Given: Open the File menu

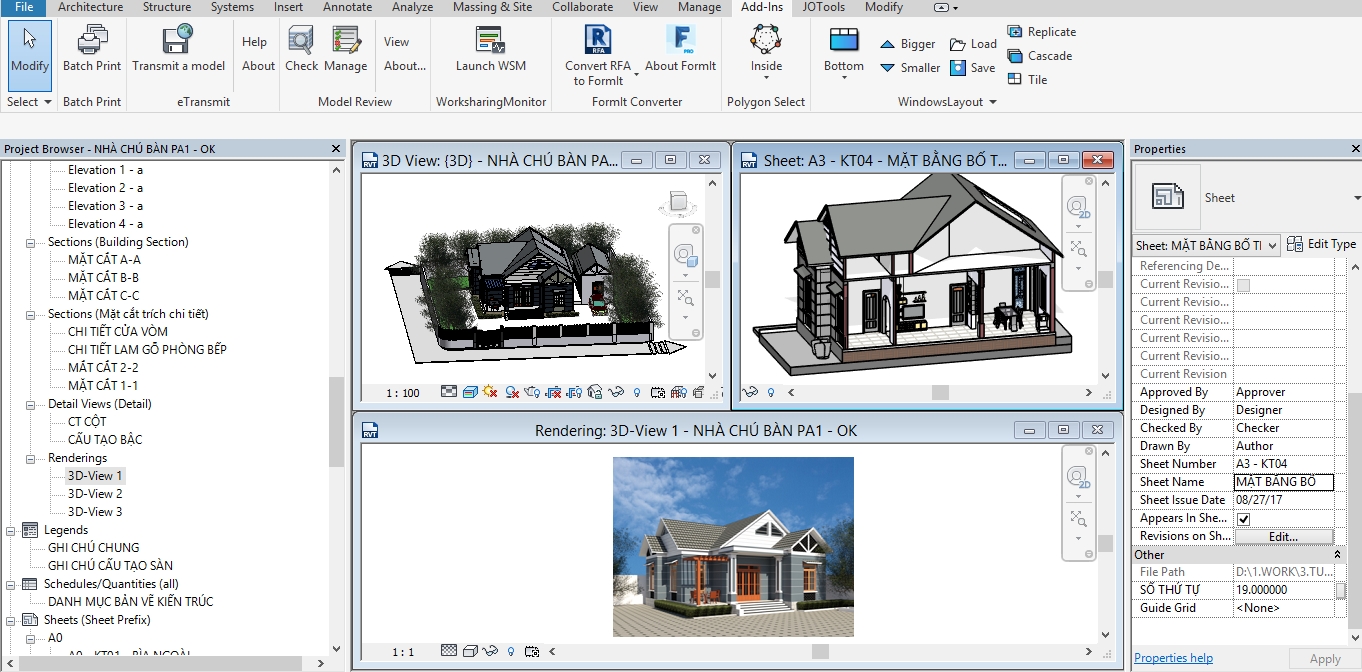Looking at the screenshot, I should [x=23, y=7].
